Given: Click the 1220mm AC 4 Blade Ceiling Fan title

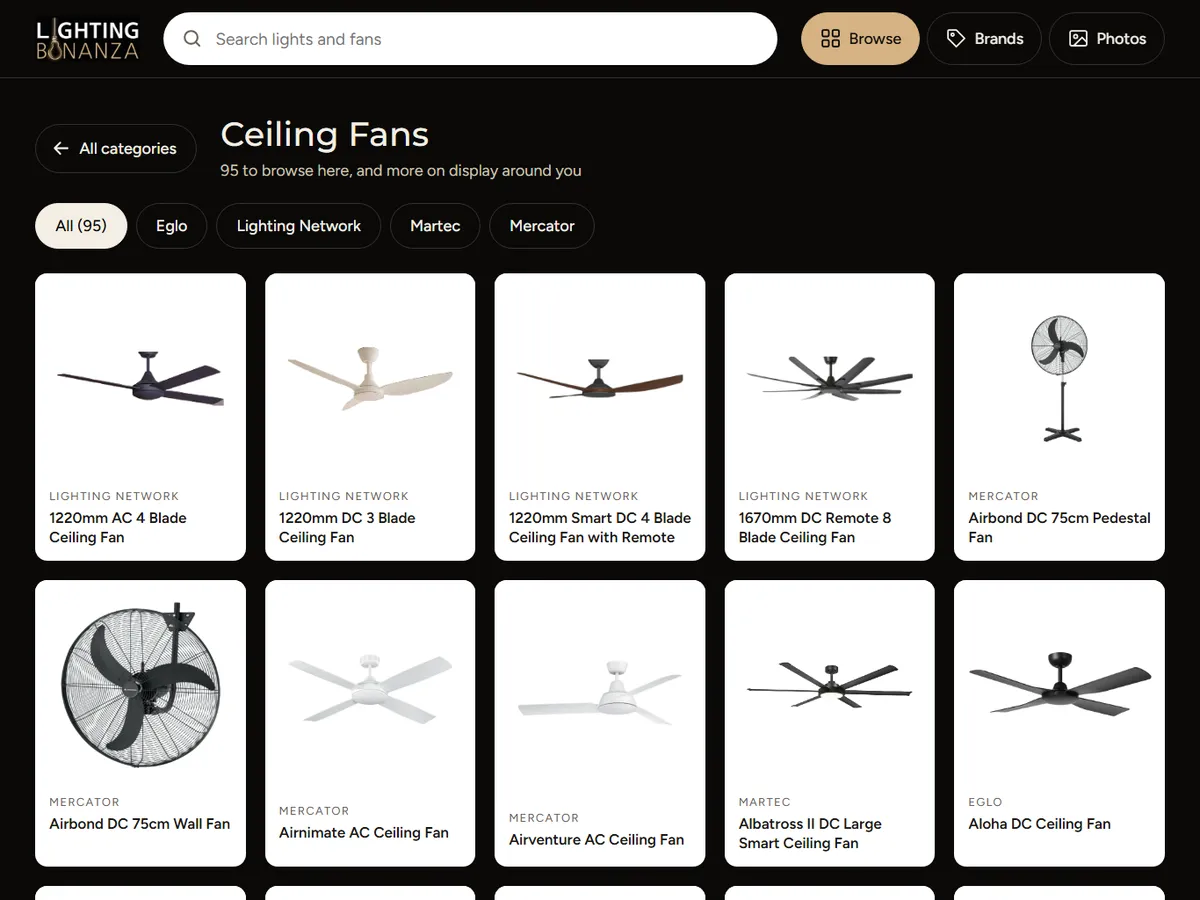Looking at the screenshot, I should [x=118, y=528].
